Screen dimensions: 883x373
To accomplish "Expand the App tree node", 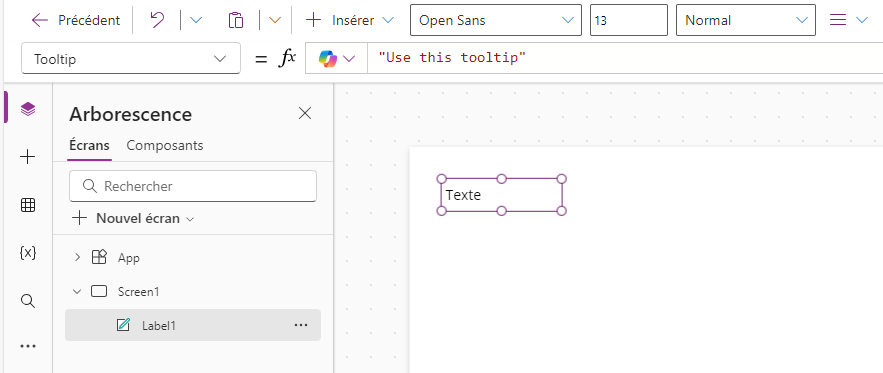I will [78, 257].
